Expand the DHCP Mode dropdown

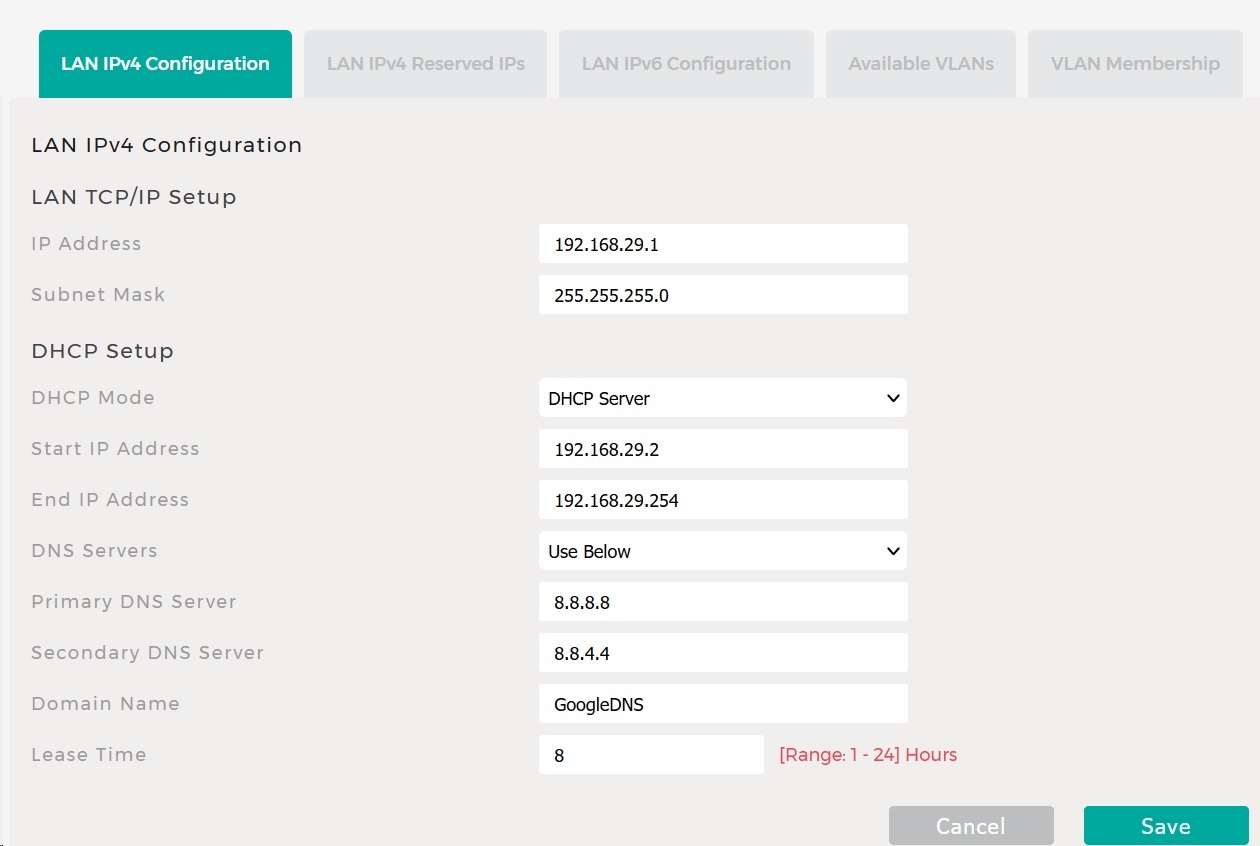(x=722, y=398)
